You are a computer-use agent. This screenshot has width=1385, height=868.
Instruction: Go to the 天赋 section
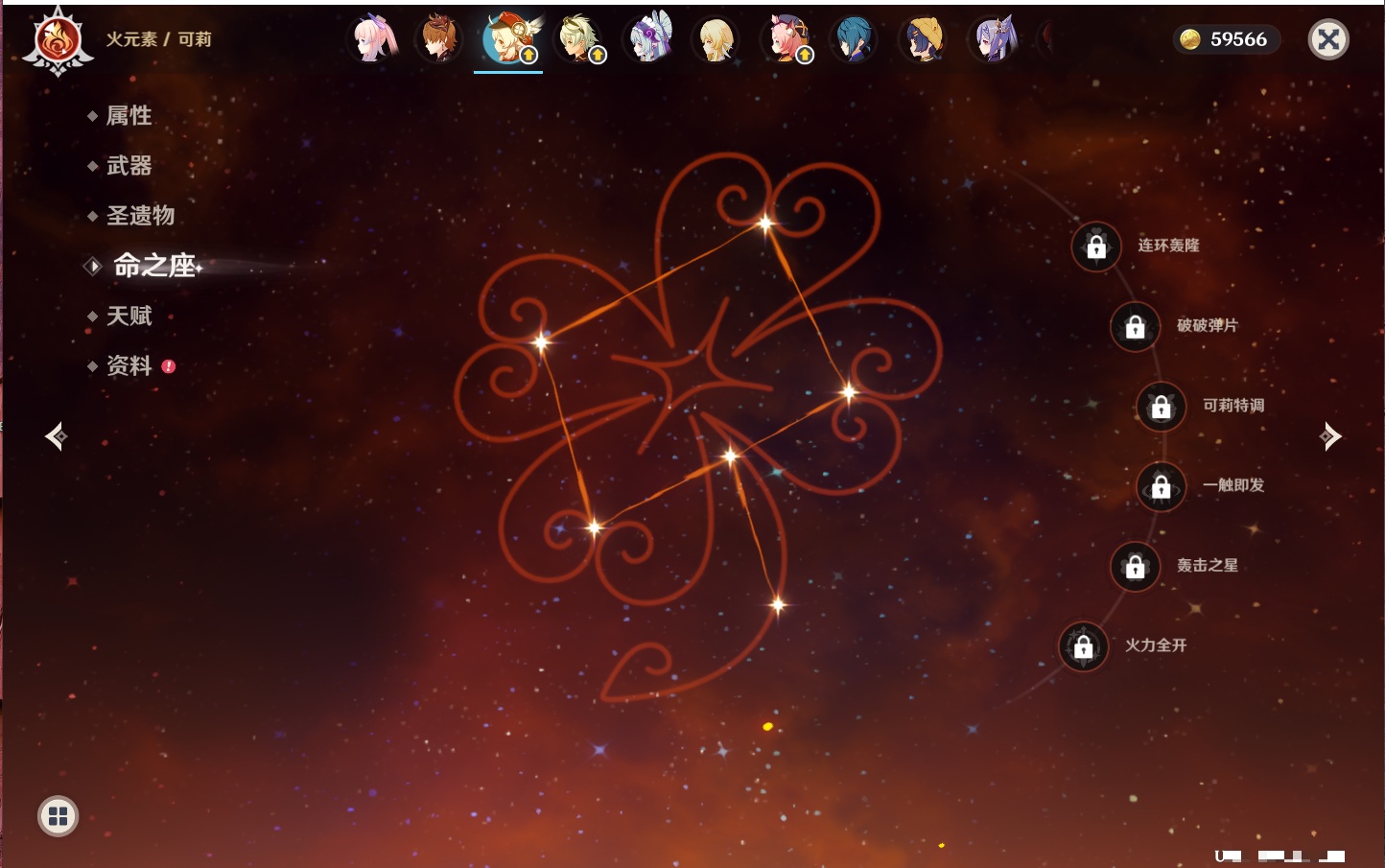point(129,316)
